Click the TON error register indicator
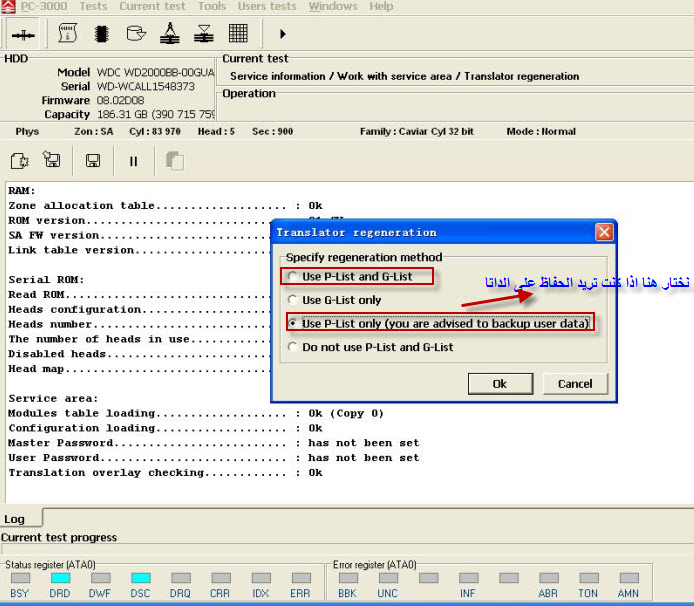This screenshot has width=694, height=606. 589,578
